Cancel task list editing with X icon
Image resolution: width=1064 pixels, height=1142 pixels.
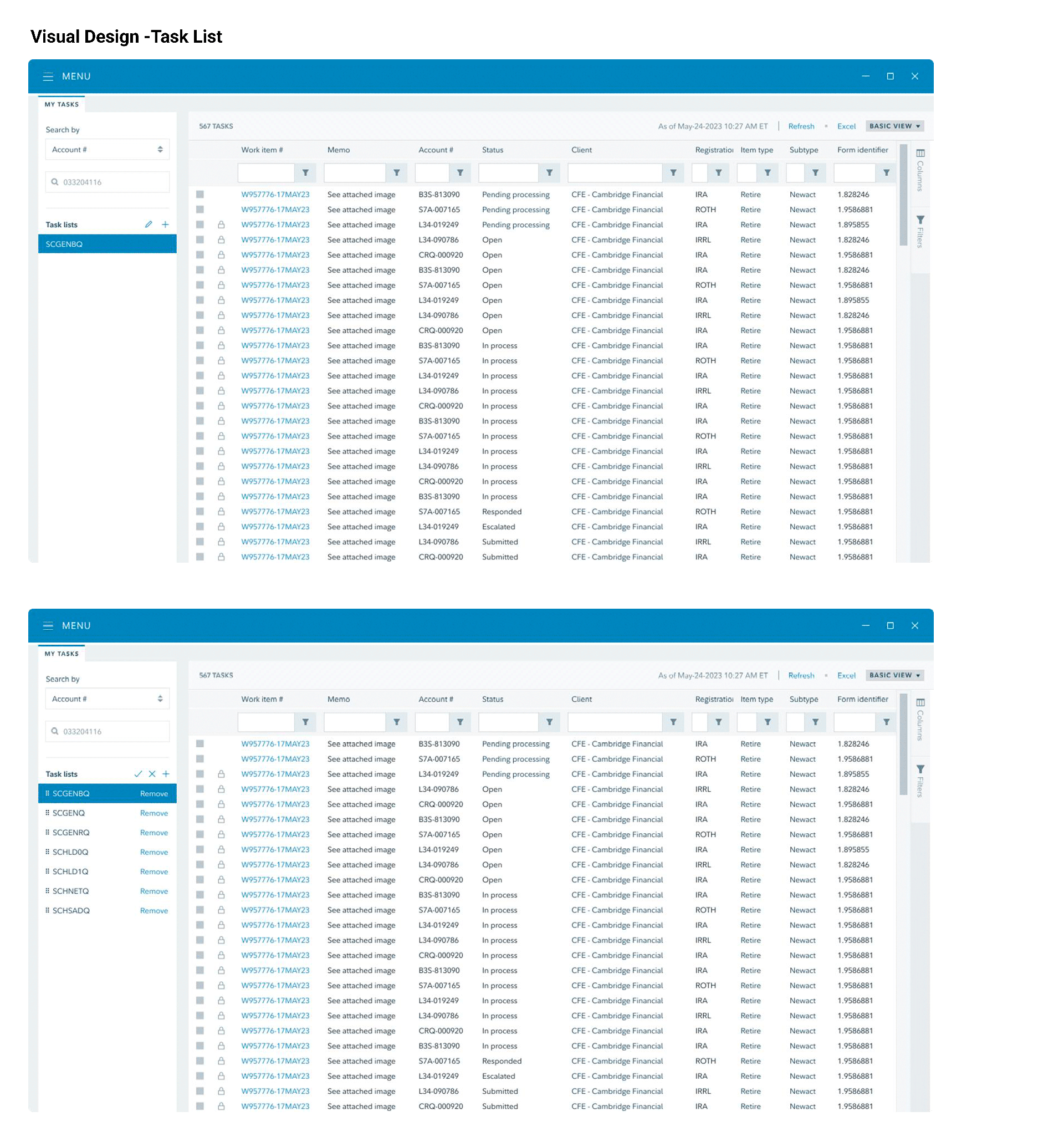pos(152,774)
